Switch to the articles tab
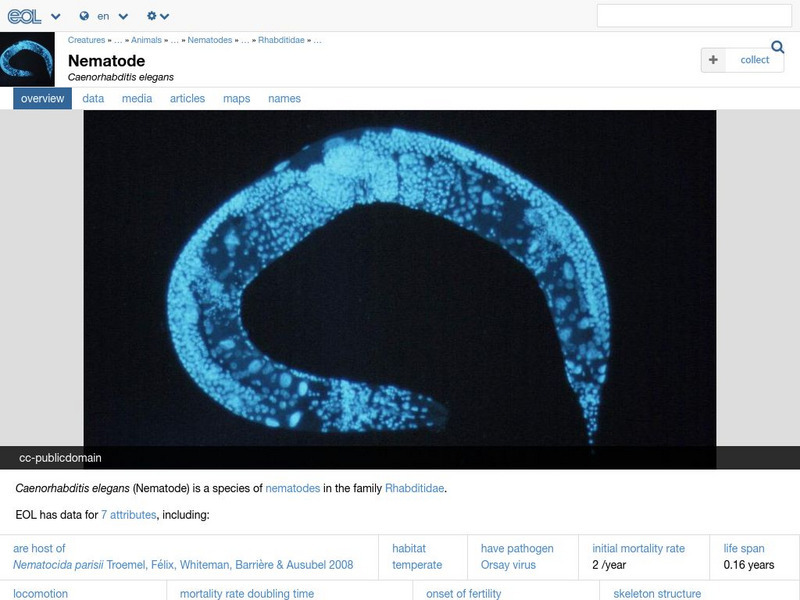Screen dimensions: 800x600 coord(186,98)
